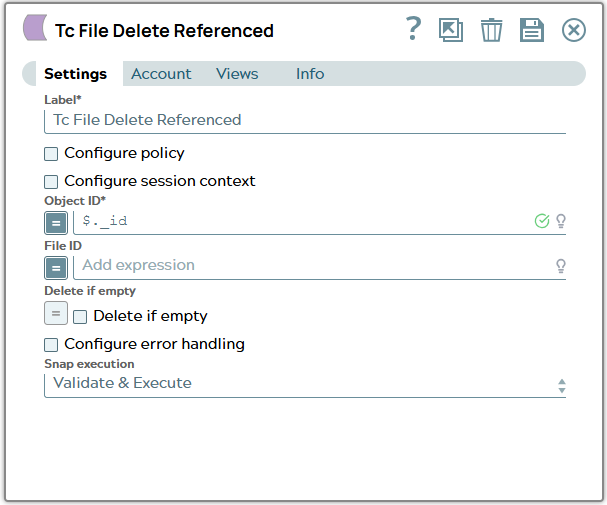Switch to the Settings tab
The image size is (607, 505).
click(x=75, y=74)
